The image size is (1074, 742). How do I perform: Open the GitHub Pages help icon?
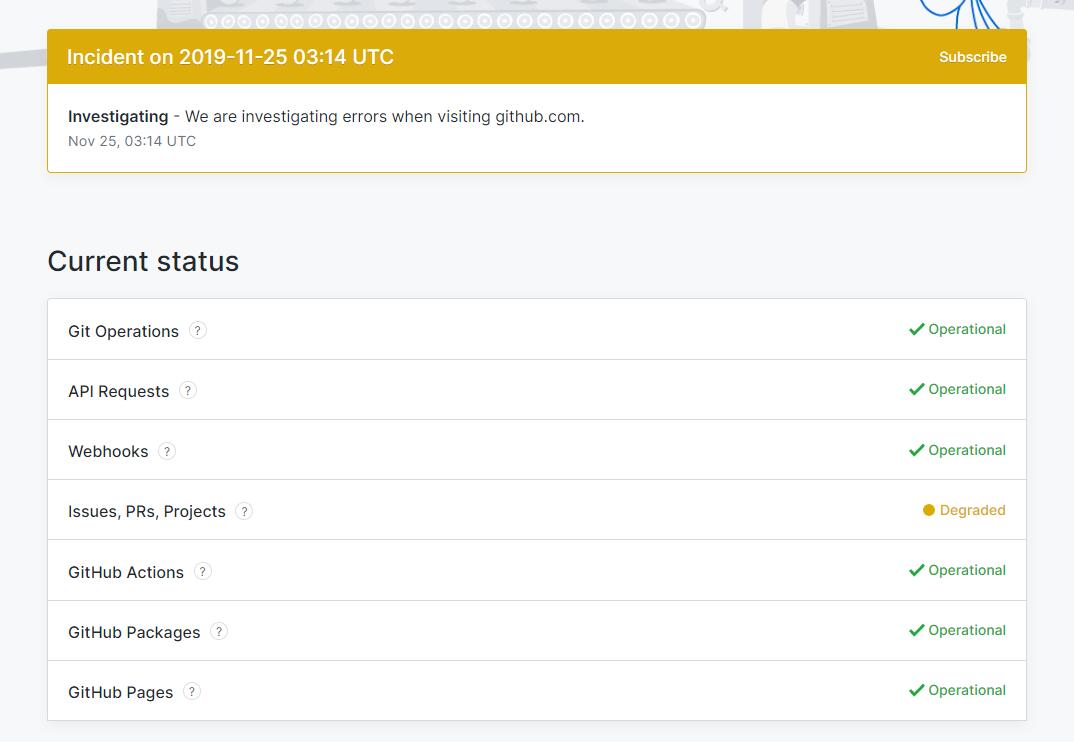click(192, 691)
